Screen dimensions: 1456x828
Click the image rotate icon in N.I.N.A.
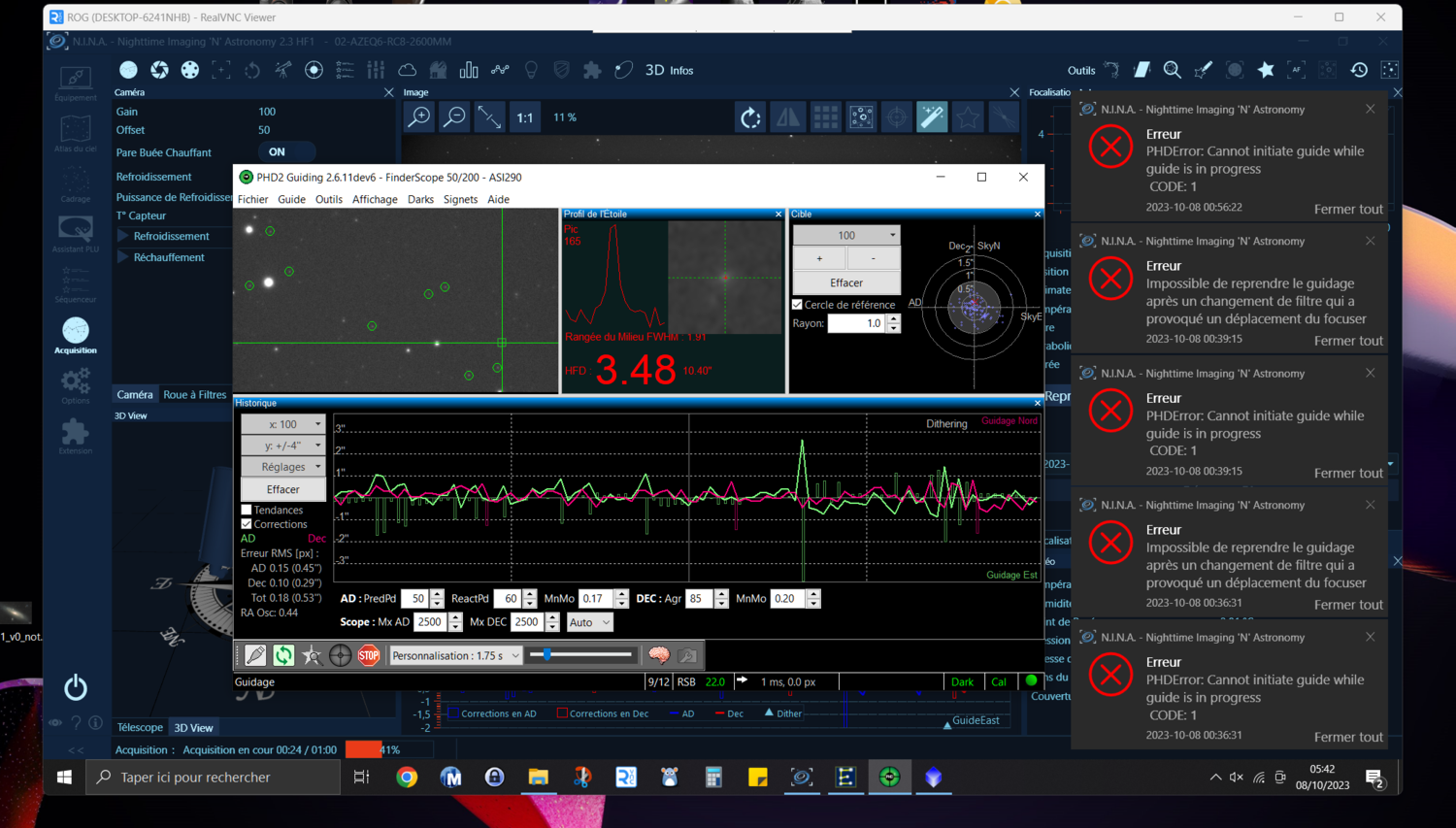(x=750, y=117)
